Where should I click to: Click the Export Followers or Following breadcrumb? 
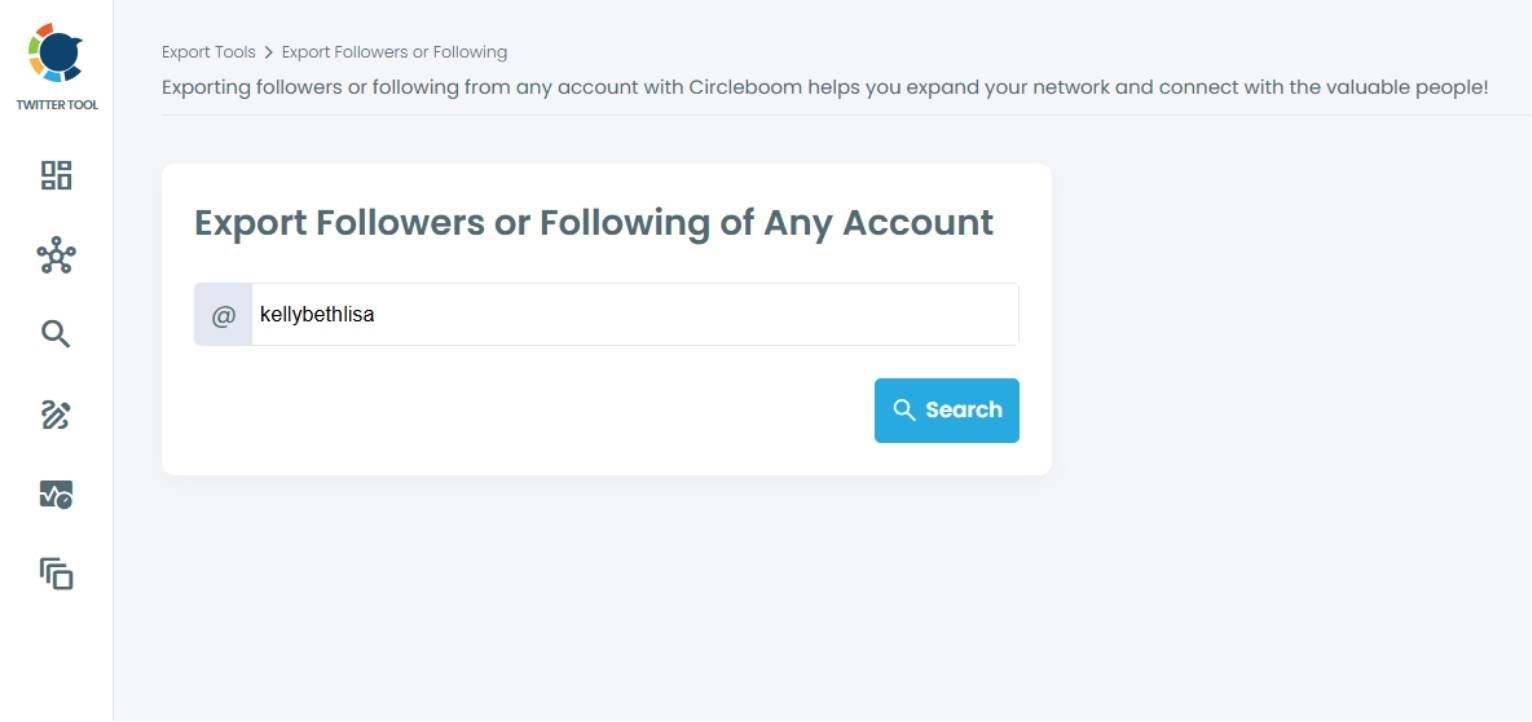tap(395, 51)
